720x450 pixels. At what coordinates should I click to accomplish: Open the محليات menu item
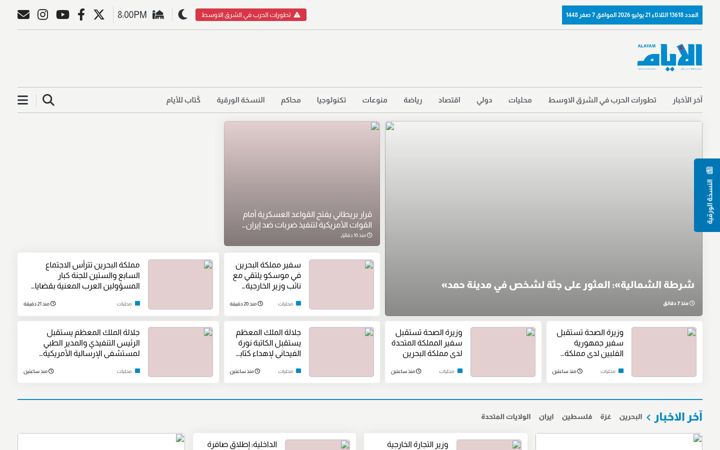click(x=520, y=100)
